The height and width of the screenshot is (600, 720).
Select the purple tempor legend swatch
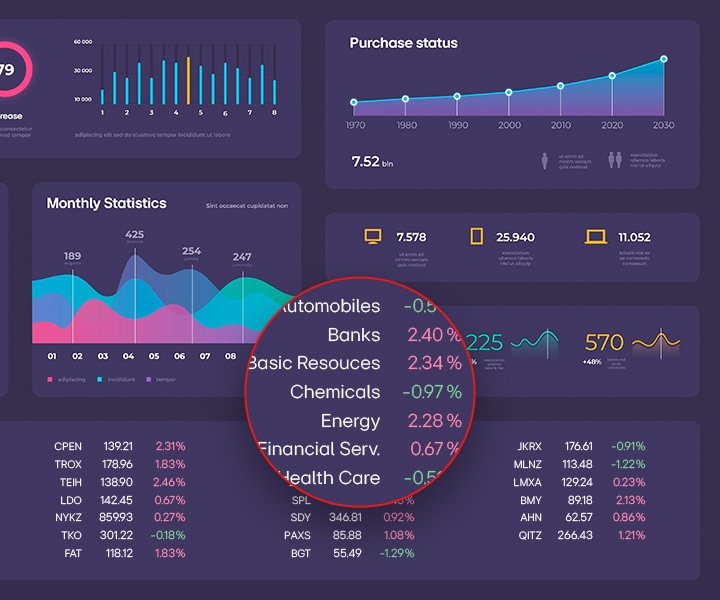148,380
